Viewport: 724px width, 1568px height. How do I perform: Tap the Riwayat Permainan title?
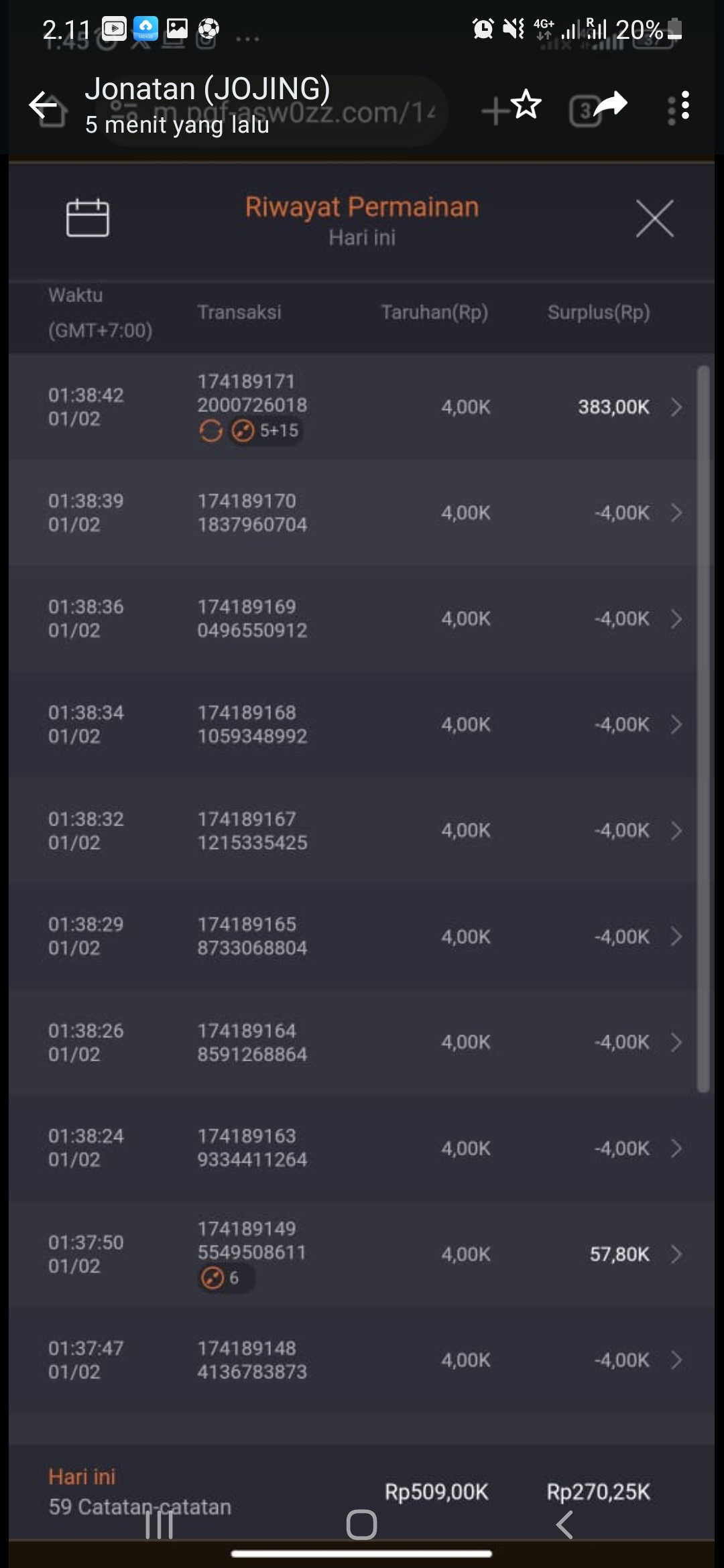click(x=362, y=207)
